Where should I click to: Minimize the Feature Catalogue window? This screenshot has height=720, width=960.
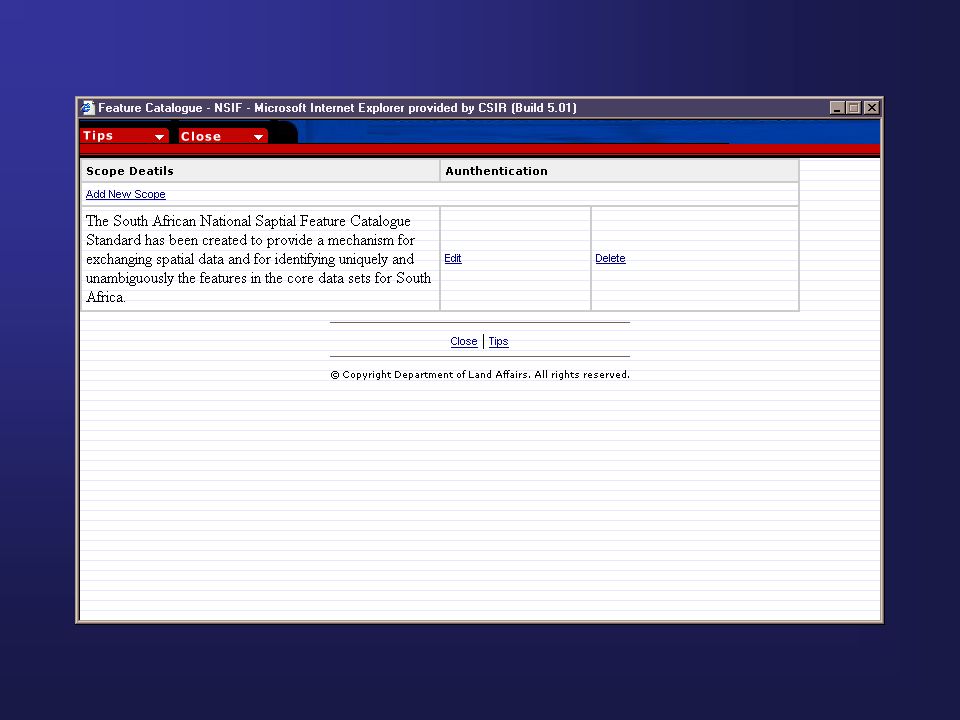837,108
